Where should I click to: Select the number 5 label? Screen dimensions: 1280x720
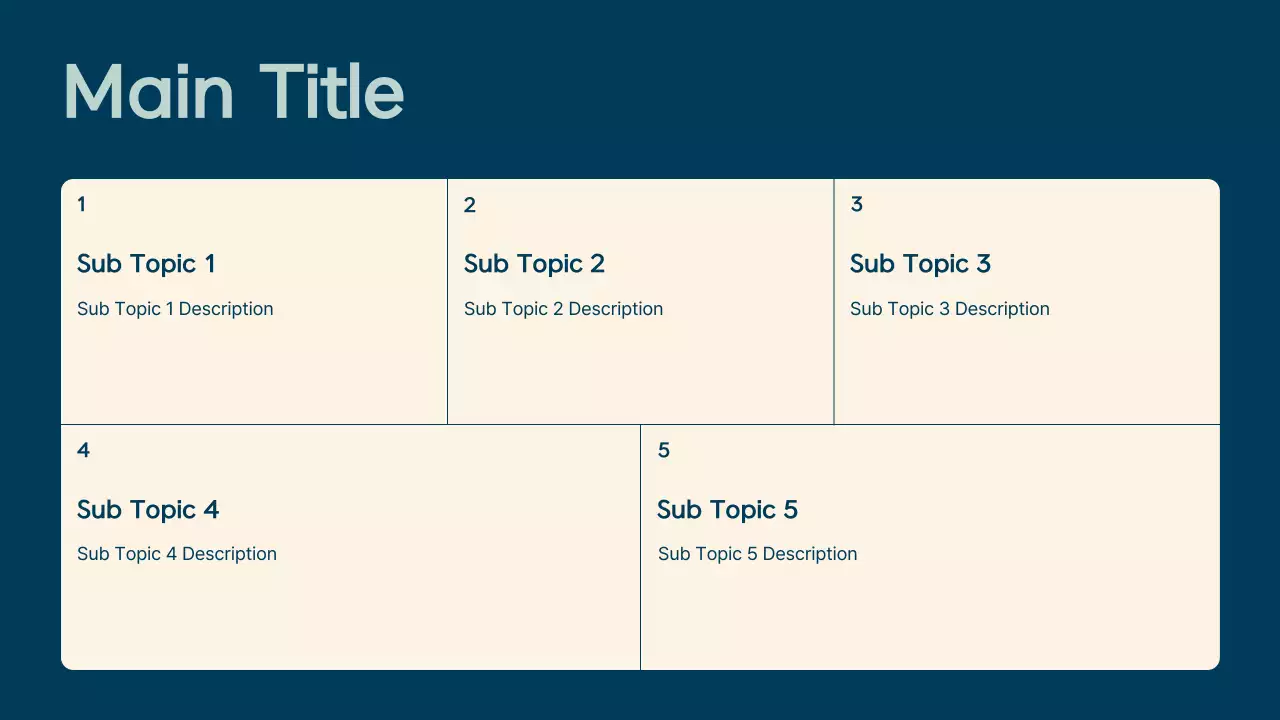tap(664, 451)
